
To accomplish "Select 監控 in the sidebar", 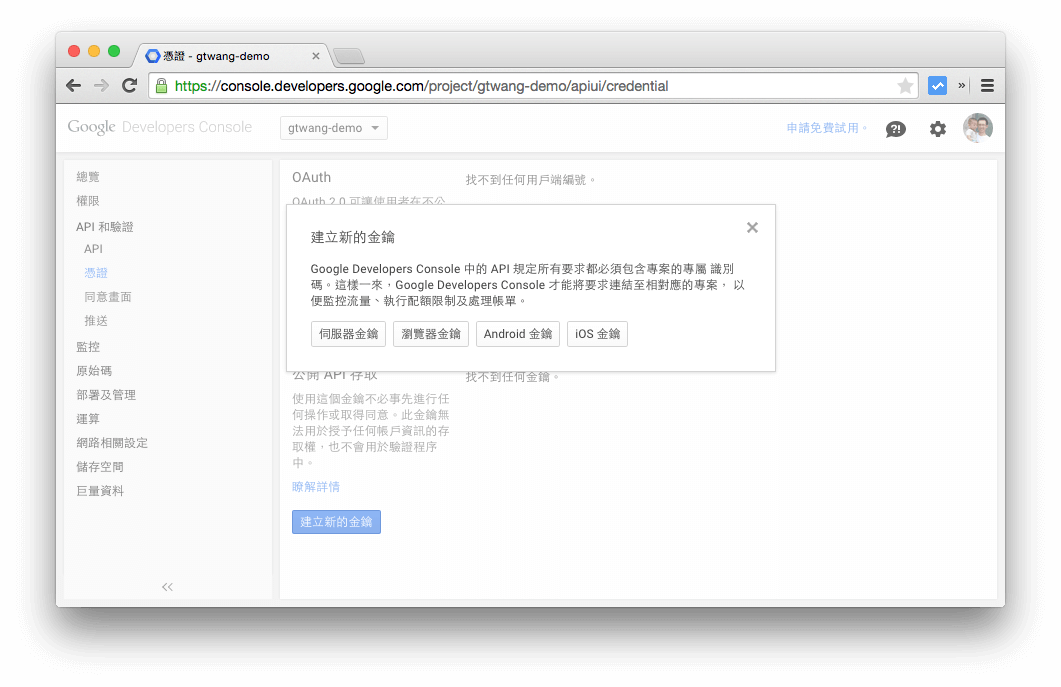I will 87,346.
